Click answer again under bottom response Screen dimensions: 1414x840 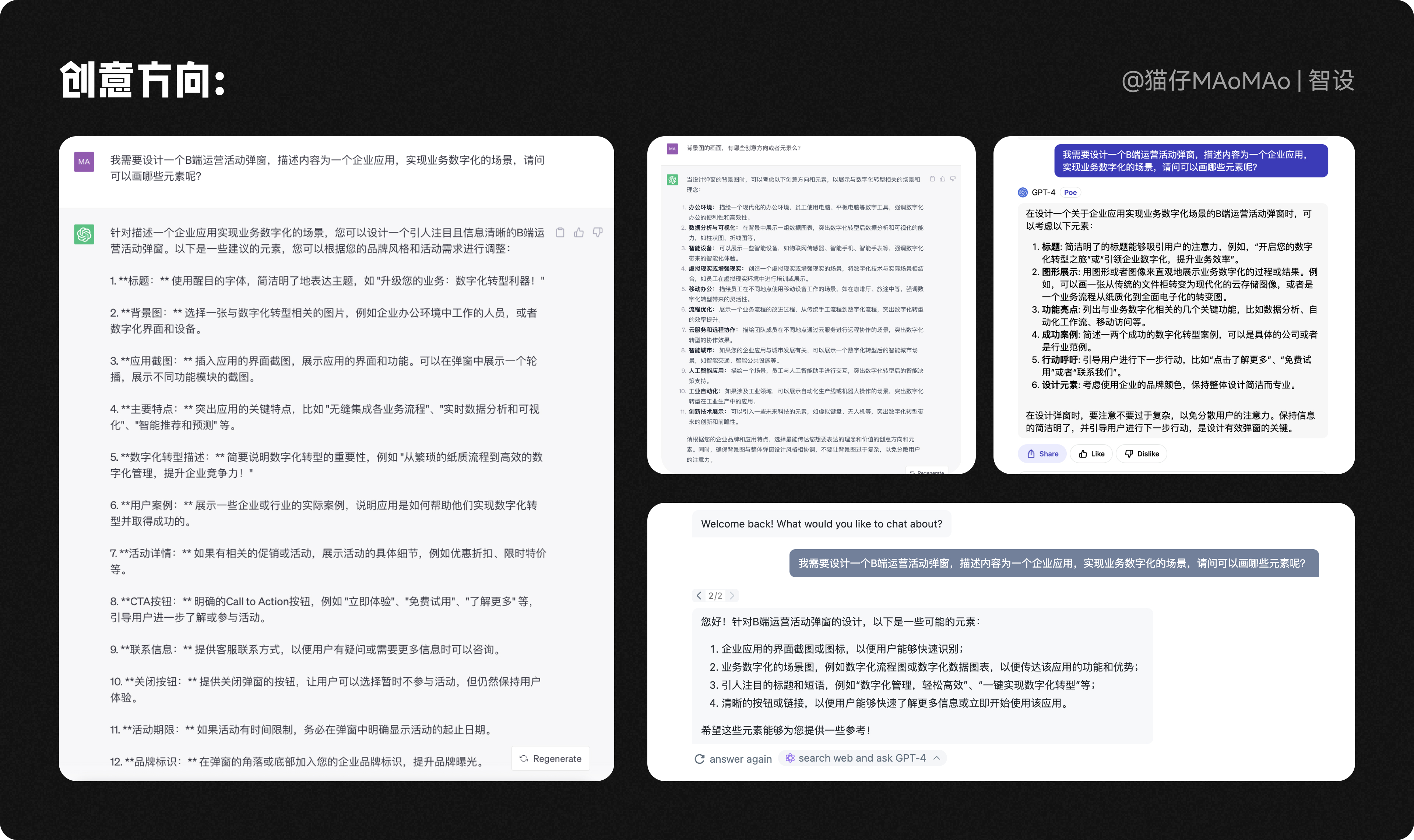coord(734,759)
